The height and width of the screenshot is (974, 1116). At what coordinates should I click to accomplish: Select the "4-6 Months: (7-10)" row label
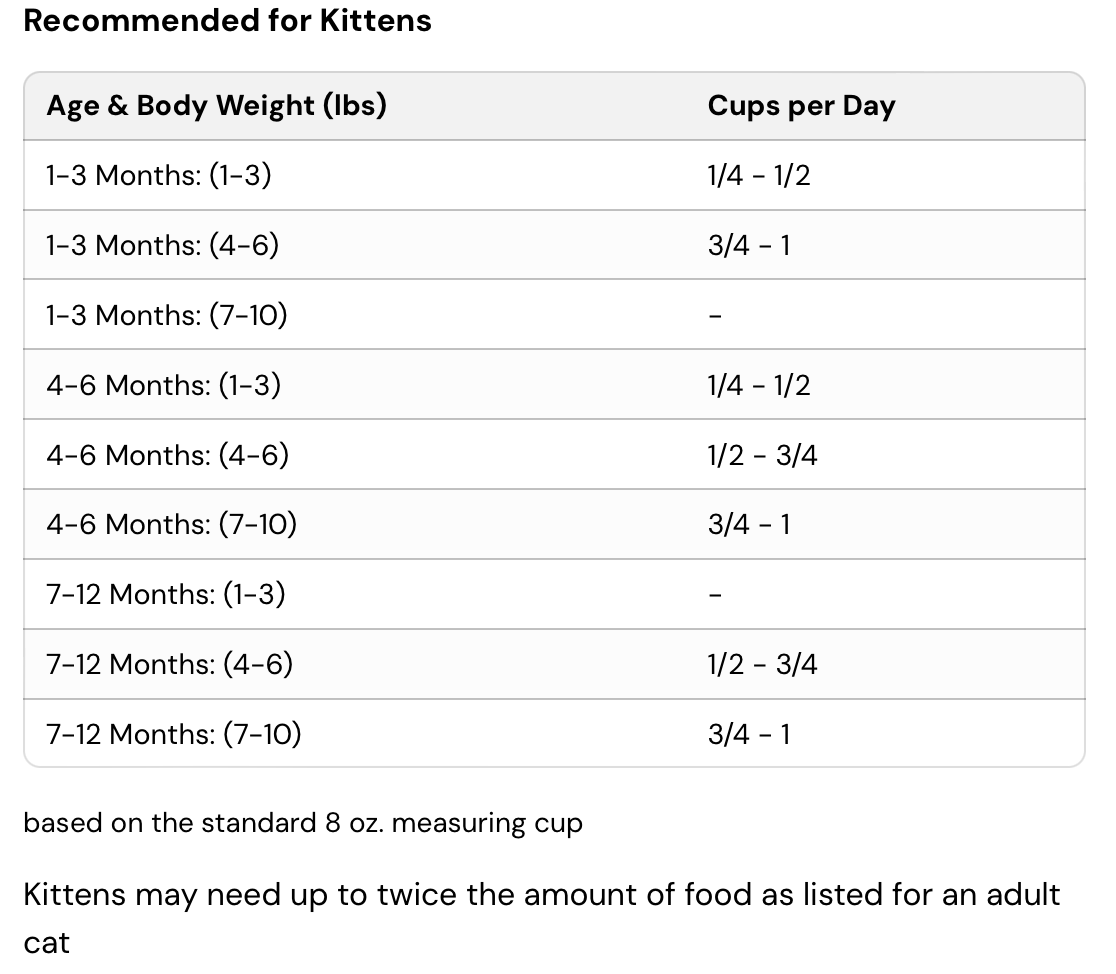171,524
